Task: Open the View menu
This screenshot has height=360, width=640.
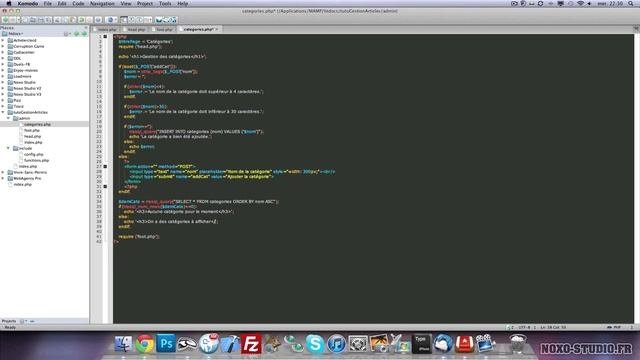Action: tap(126, 3)
